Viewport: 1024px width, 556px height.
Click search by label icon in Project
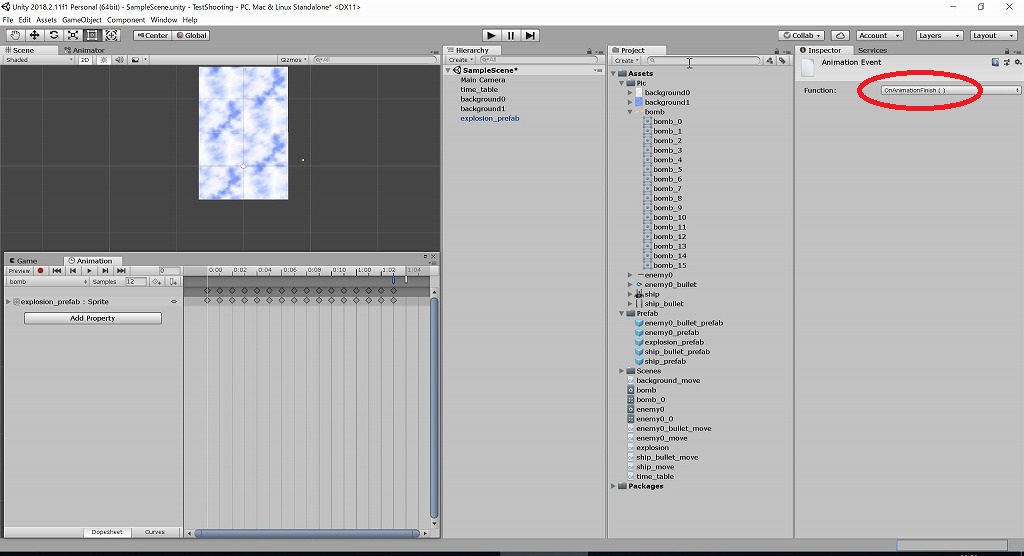click(782, 60)
